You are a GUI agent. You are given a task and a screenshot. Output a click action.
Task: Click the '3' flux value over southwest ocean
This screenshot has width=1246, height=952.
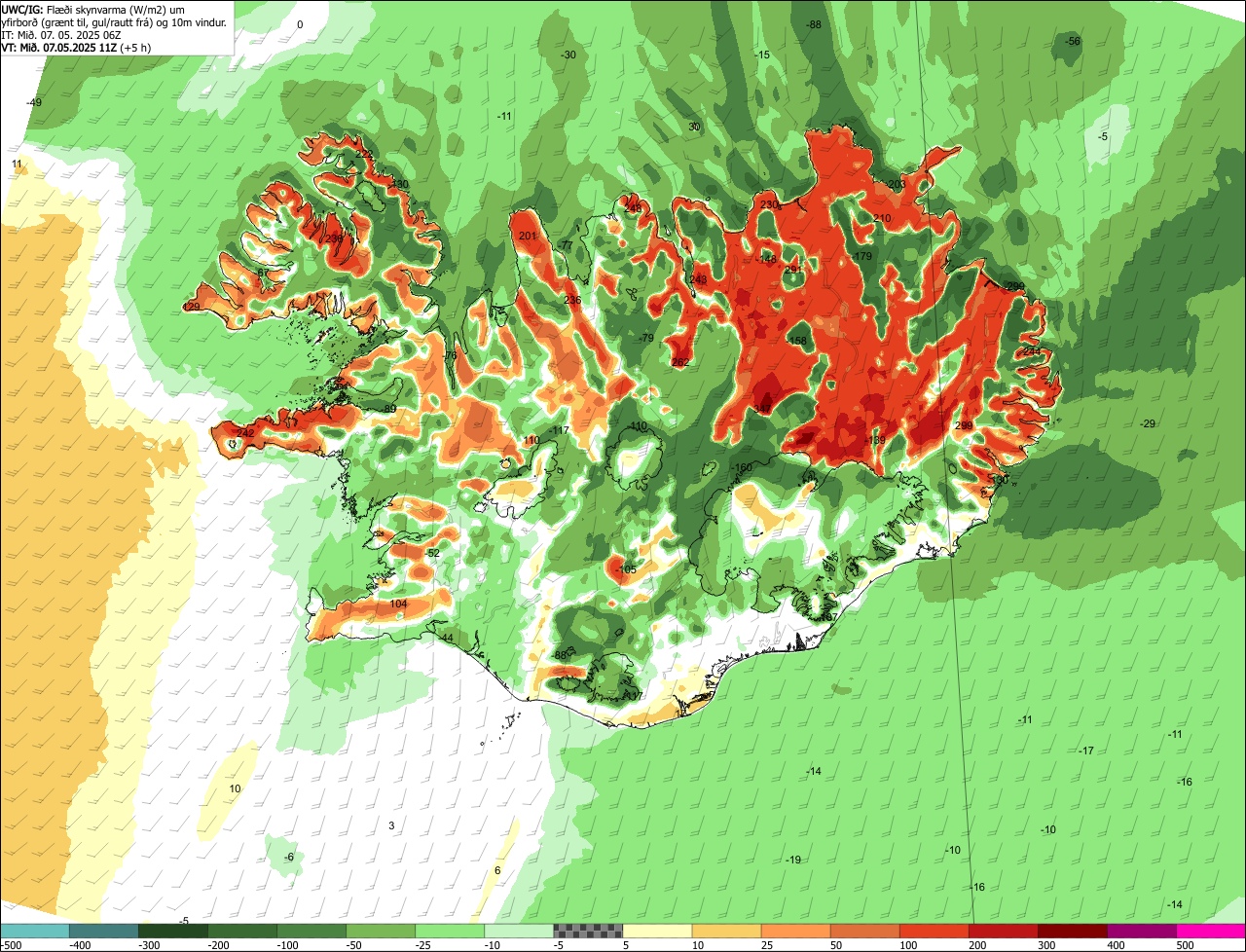[x=391, y=825]
